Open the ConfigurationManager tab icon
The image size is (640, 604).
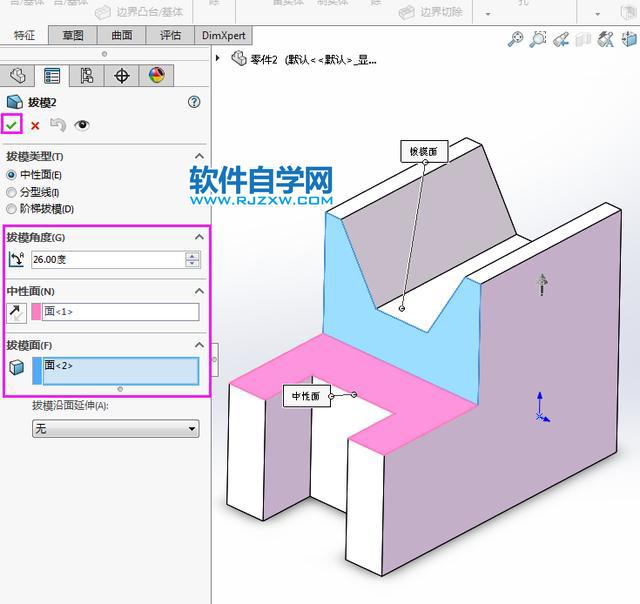point(87,76)
